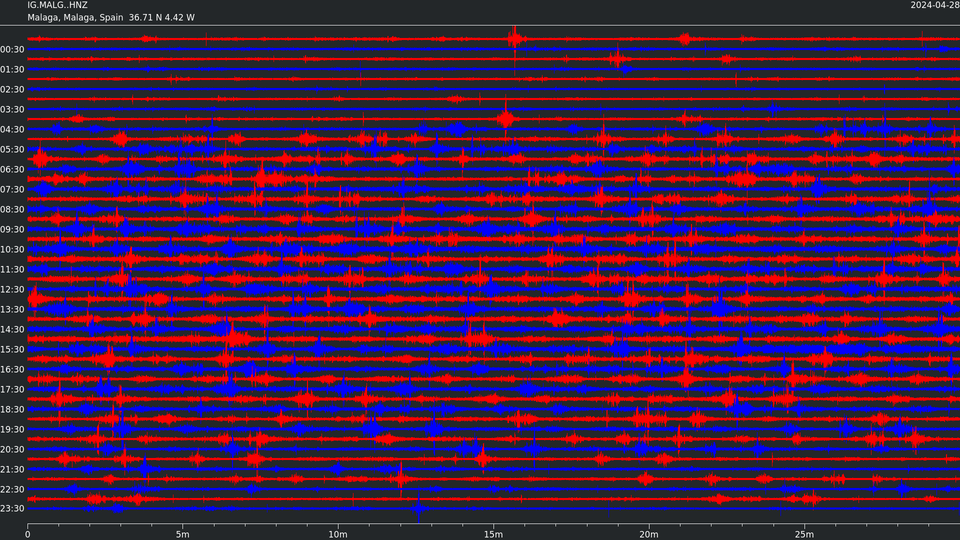Select the 15:30 time row label

coord(12,350)
